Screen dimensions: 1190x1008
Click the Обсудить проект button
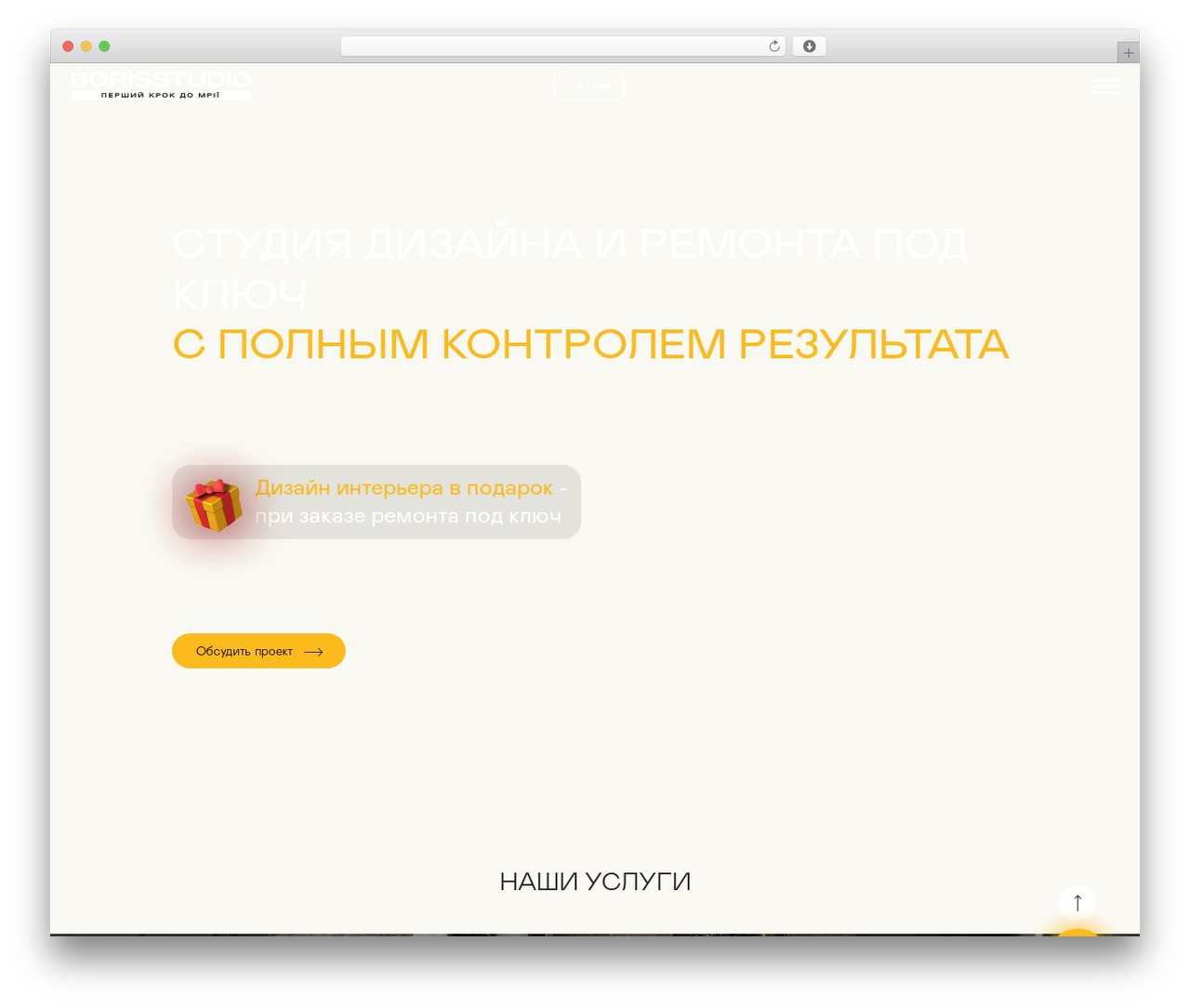pos(258,651)
